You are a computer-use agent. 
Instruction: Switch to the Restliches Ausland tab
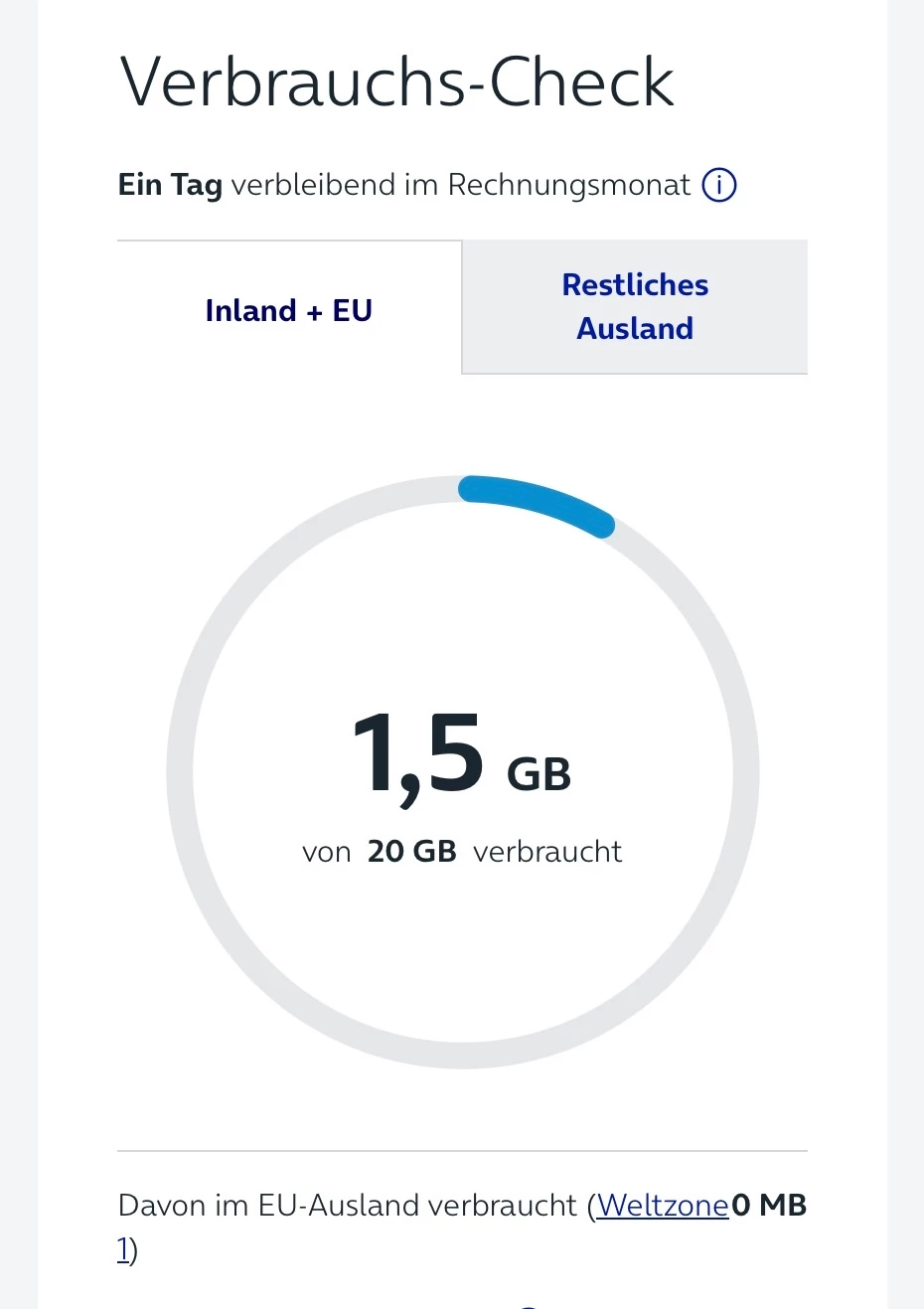pyautogui.click(x=635, y=307)
